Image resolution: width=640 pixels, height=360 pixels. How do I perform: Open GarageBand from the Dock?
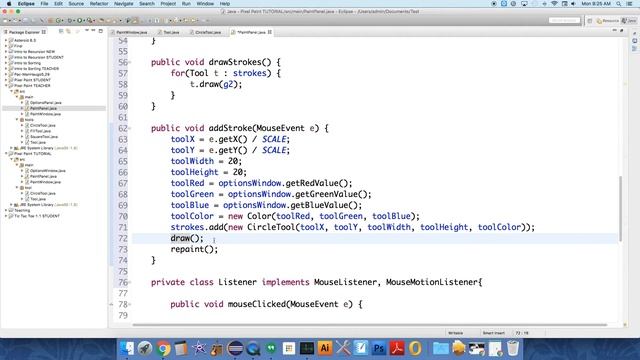217,348
